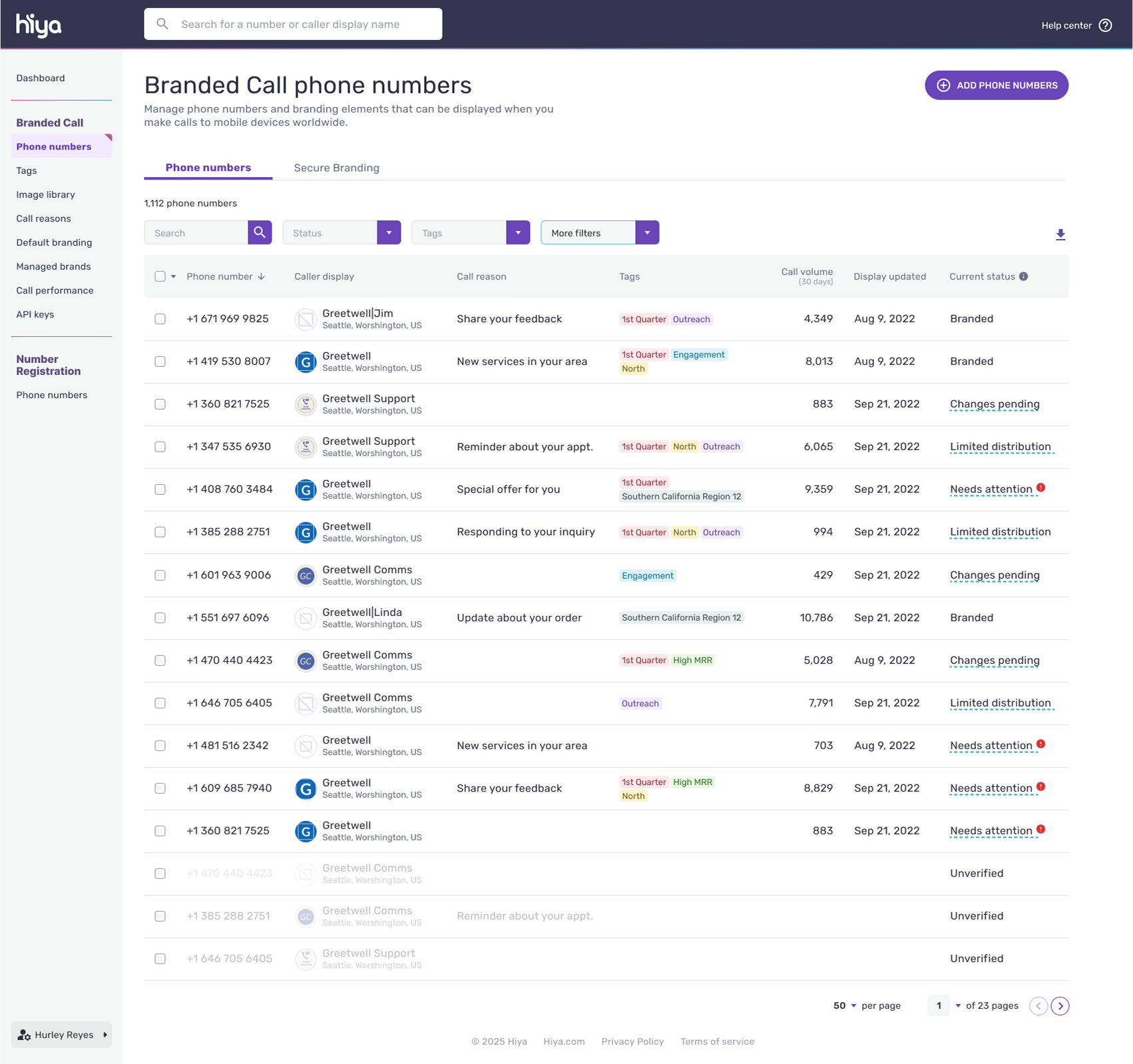Viewport: 1133px width, 1064px height.
Task: Tick the checkbox for +1 408 760 3484
Action: [160, 489]
